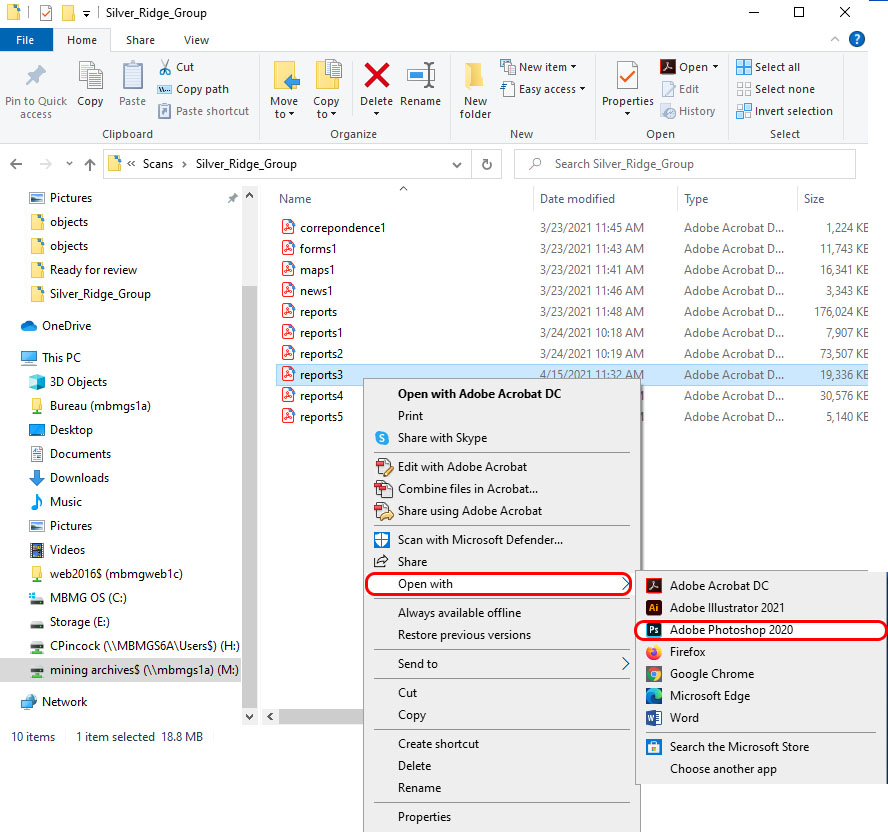
Task: Choose Adobe Illustrator 2021 from submenu
Action: tap(727, 608)
